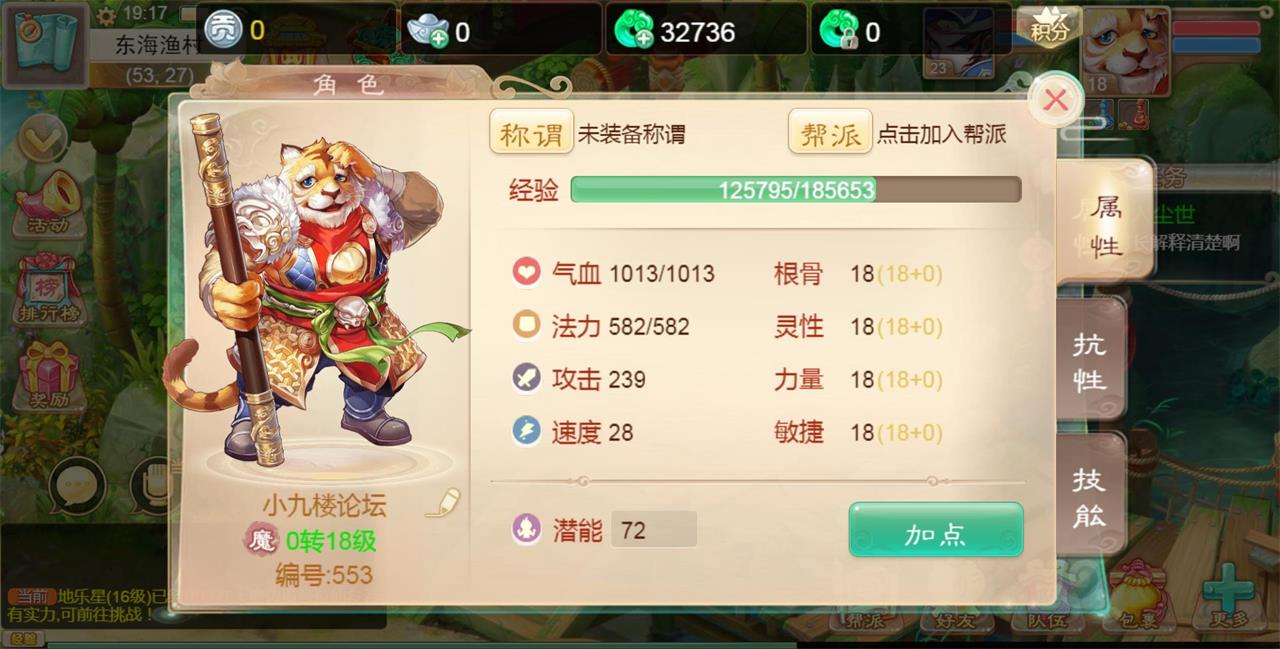Viewport: 1280px width, 649px height.
Task: Click the 称谓 title button
Action: tap(531, 132)
